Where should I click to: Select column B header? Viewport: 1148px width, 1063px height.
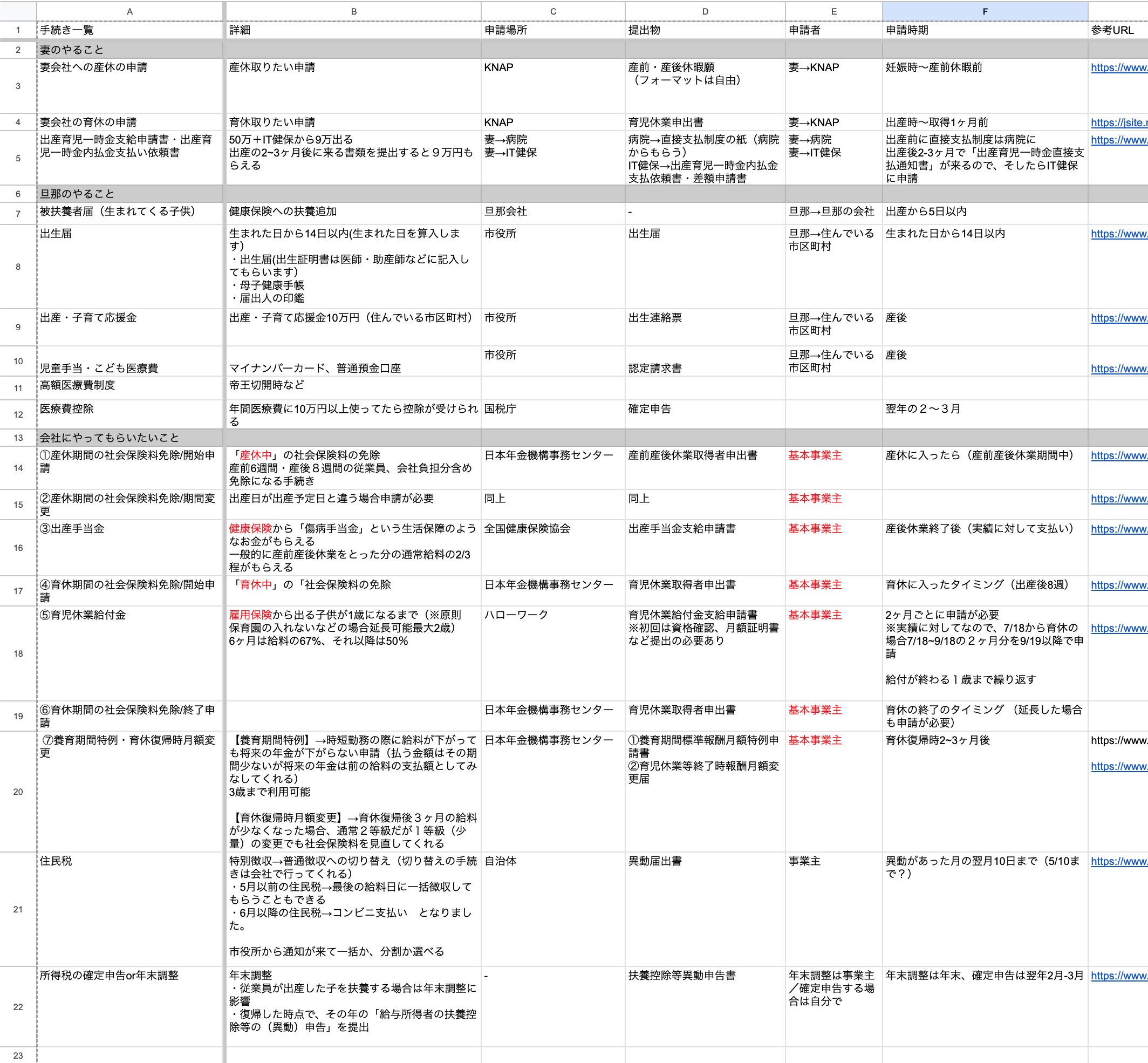click(353, 11)
